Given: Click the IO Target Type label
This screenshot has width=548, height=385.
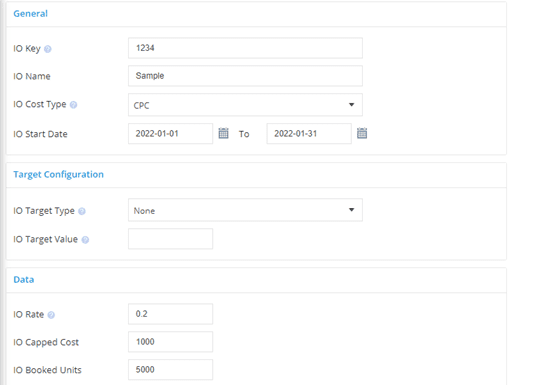Looking at the screenshot, I should (x=44, y=211).
